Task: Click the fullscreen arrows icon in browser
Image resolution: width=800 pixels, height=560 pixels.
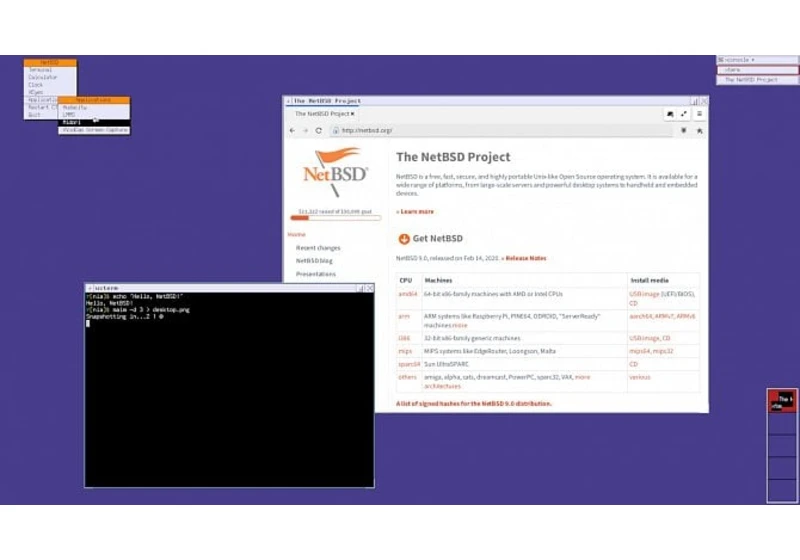Action: 684,114
